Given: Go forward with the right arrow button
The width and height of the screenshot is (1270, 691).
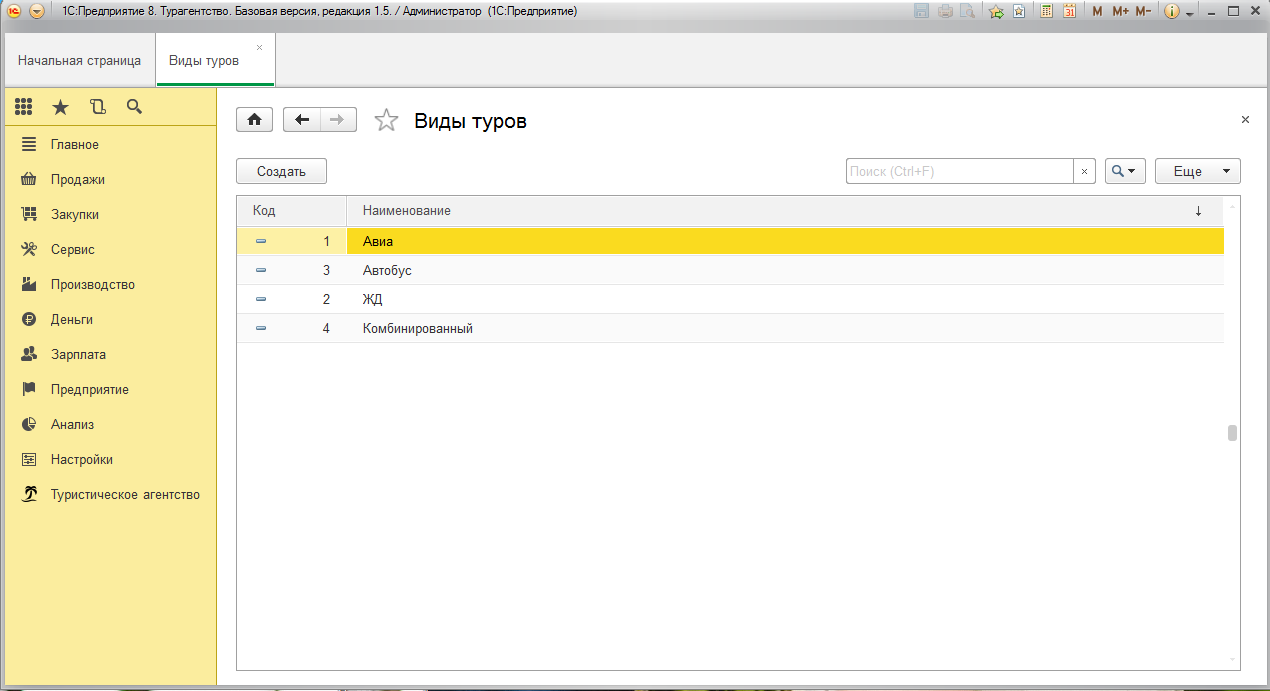Looking at the screenshot, I should (338, 120).
